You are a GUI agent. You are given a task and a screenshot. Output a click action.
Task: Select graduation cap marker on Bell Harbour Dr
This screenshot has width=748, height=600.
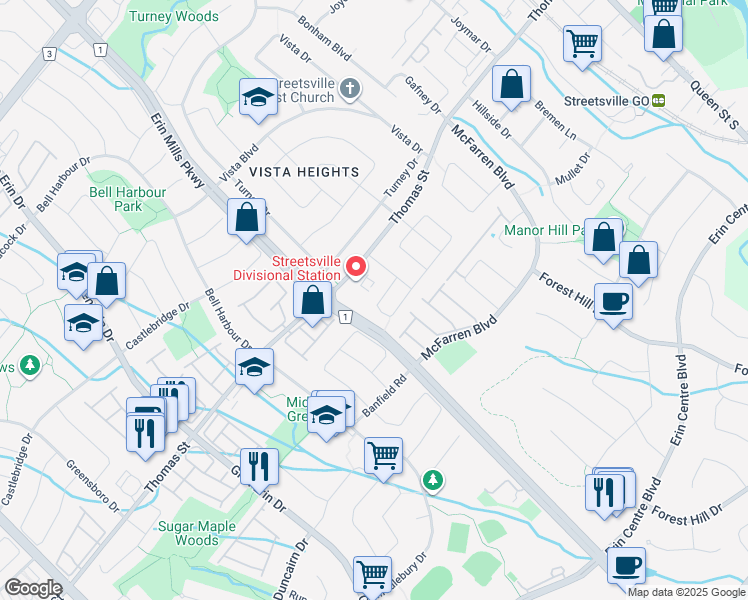tap(254, 371)
